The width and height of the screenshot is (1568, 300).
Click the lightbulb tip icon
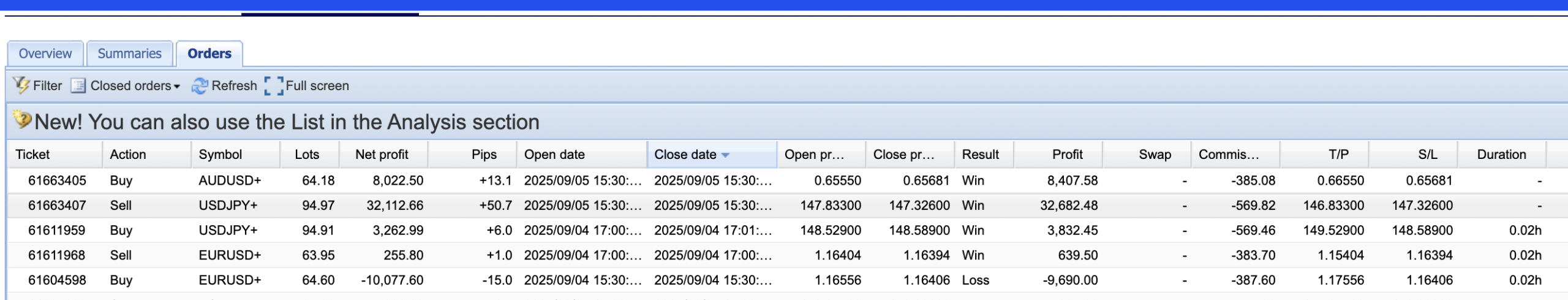pyautogui.click(x=22, y=120)
